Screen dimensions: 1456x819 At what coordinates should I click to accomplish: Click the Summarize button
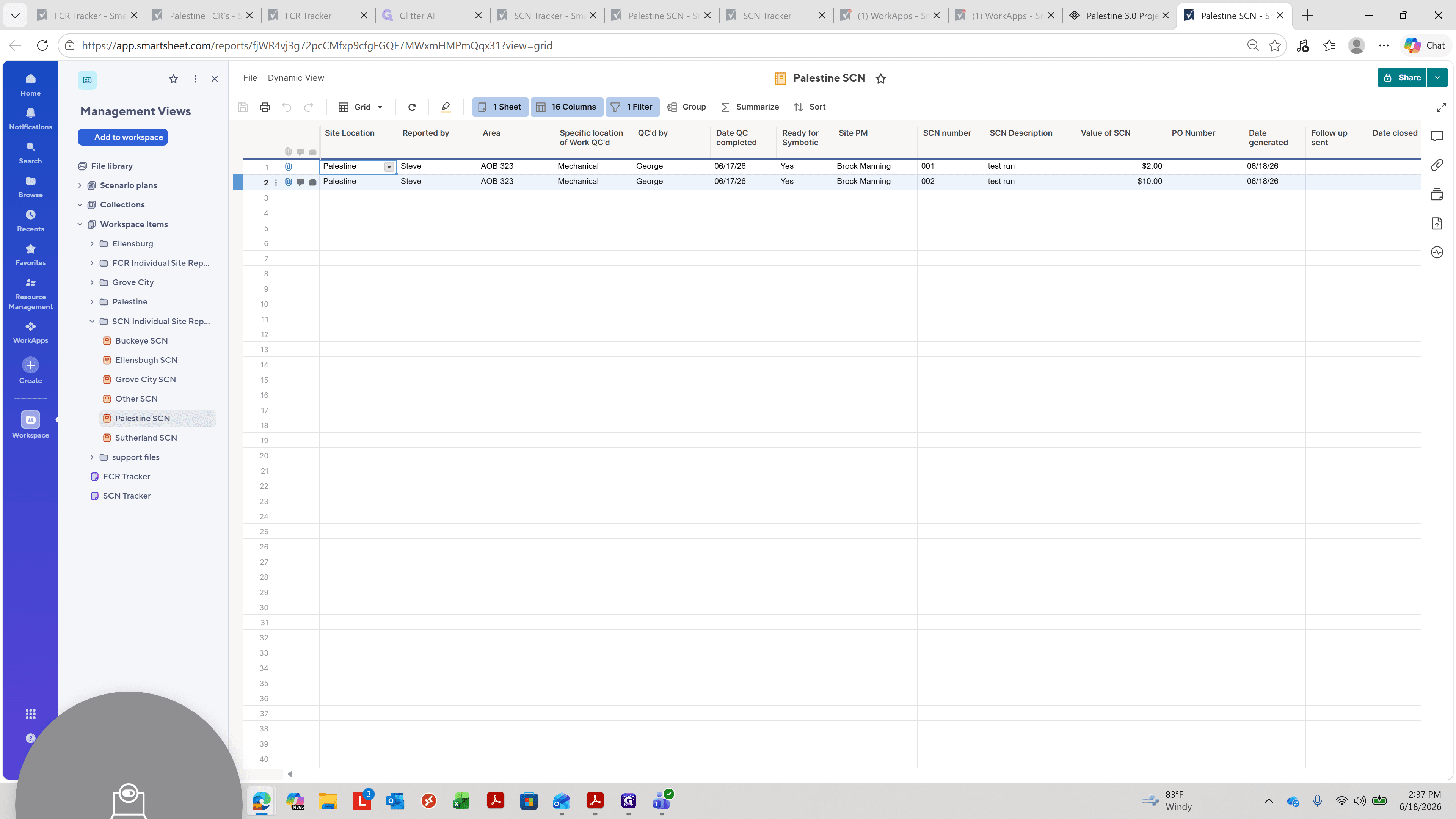point(750,107)
